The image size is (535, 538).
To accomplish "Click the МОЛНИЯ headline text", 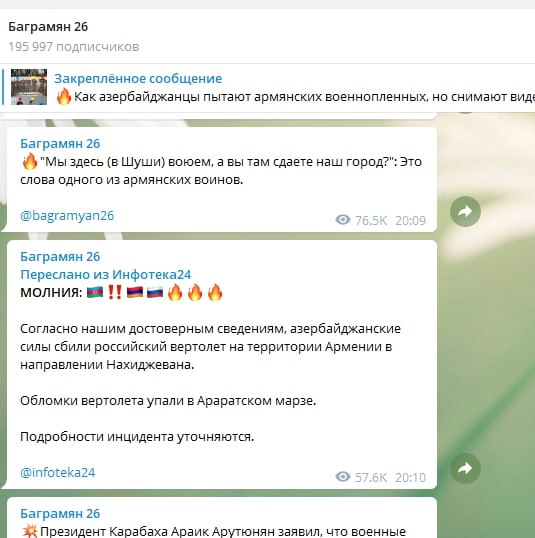I will pyautogui.click(x=51, y=293).
